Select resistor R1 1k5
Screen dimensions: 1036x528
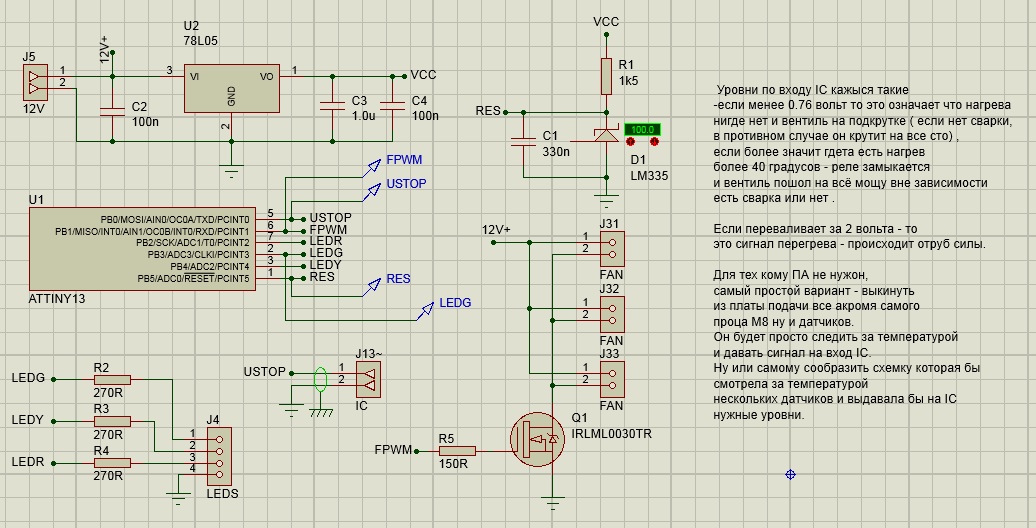(605, 74)
